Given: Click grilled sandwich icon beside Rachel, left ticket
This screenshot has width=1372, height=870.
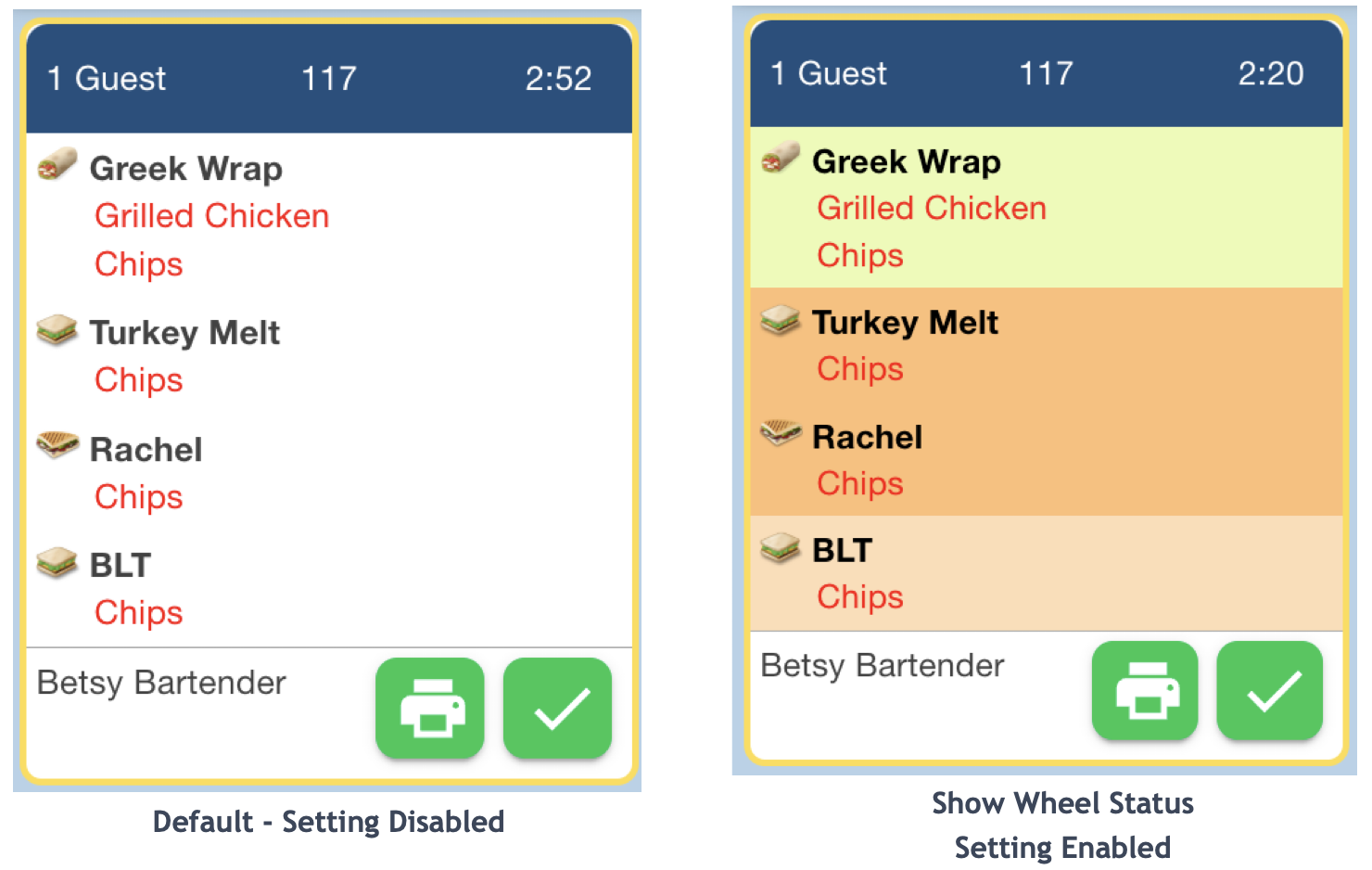Looking at the screenshot, I should [57, 445].
